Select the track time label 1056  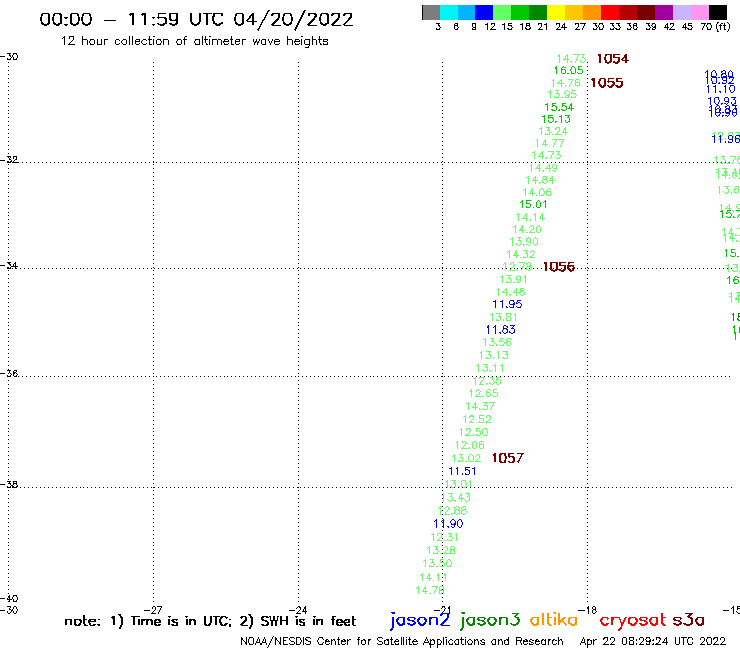tap(559, 267)
